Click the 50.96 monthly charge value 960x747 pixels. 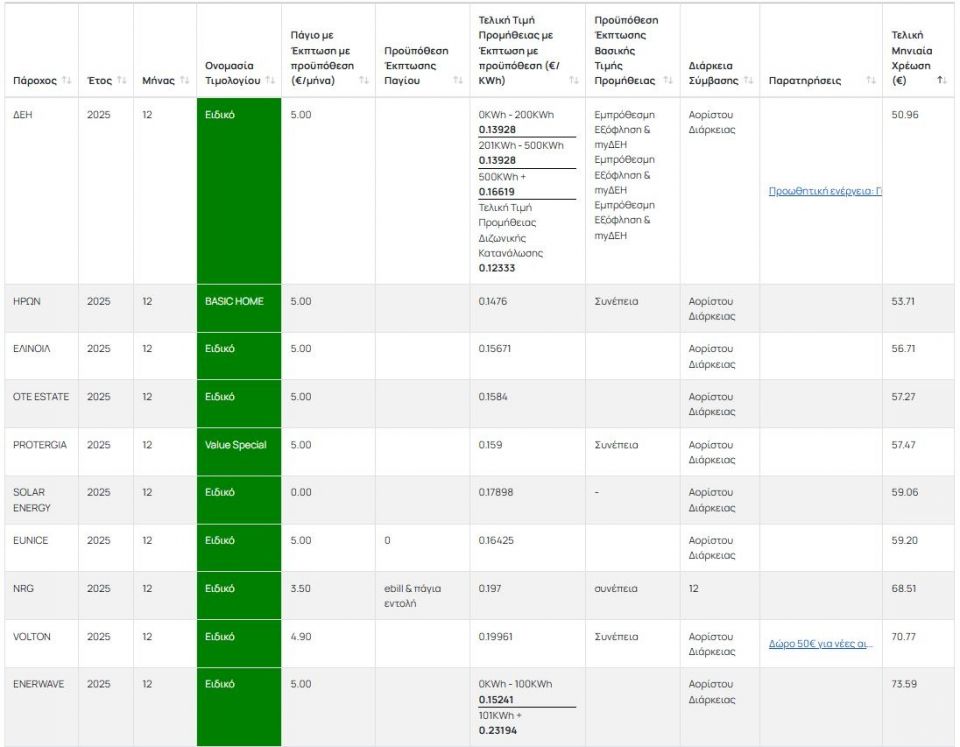(904, 115)
